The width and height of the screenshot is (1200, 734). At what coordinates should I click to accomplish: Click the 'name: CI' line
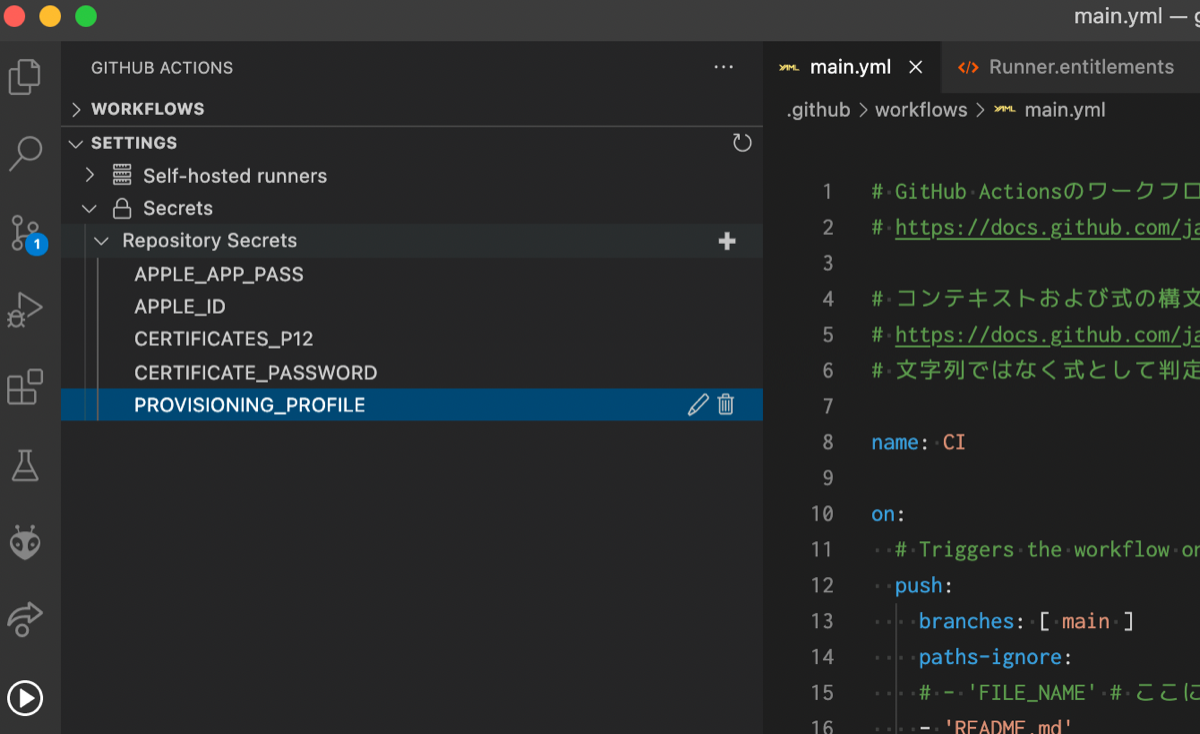coord(919,442)
